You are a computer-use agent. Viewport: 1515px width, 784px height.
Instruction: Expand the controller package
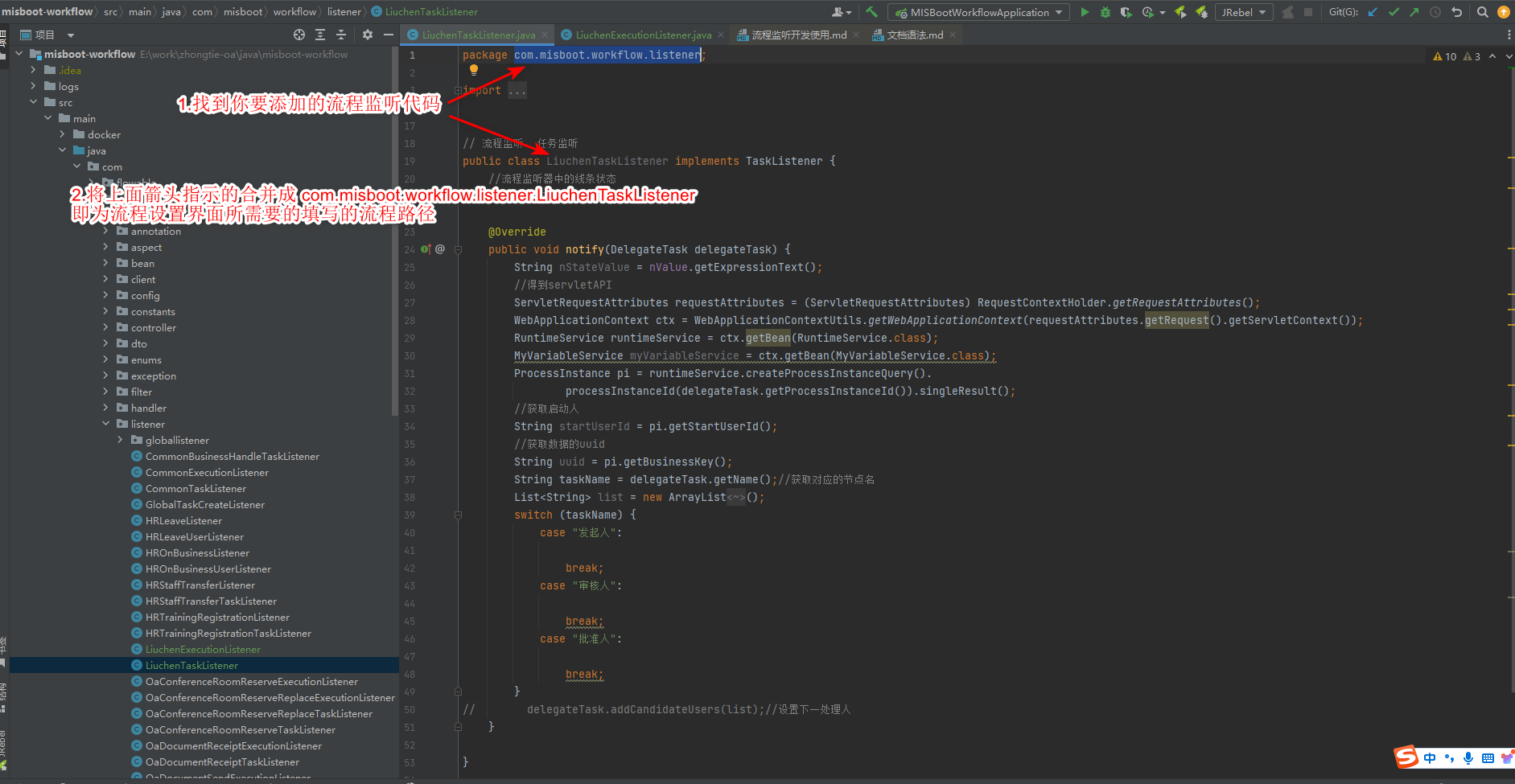(105, 327)
